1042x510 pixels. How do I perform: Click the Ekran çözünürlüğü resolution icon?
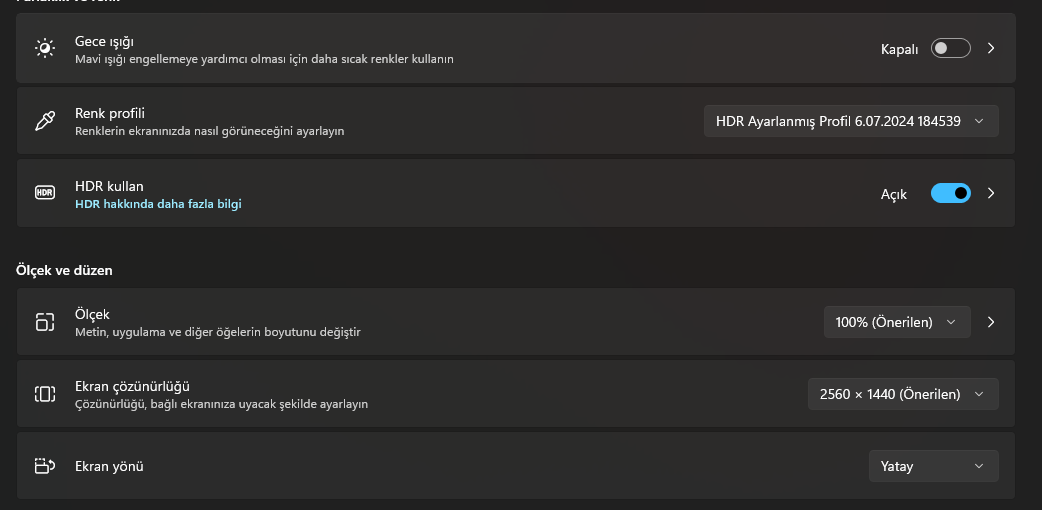click(x=45, y=394)
